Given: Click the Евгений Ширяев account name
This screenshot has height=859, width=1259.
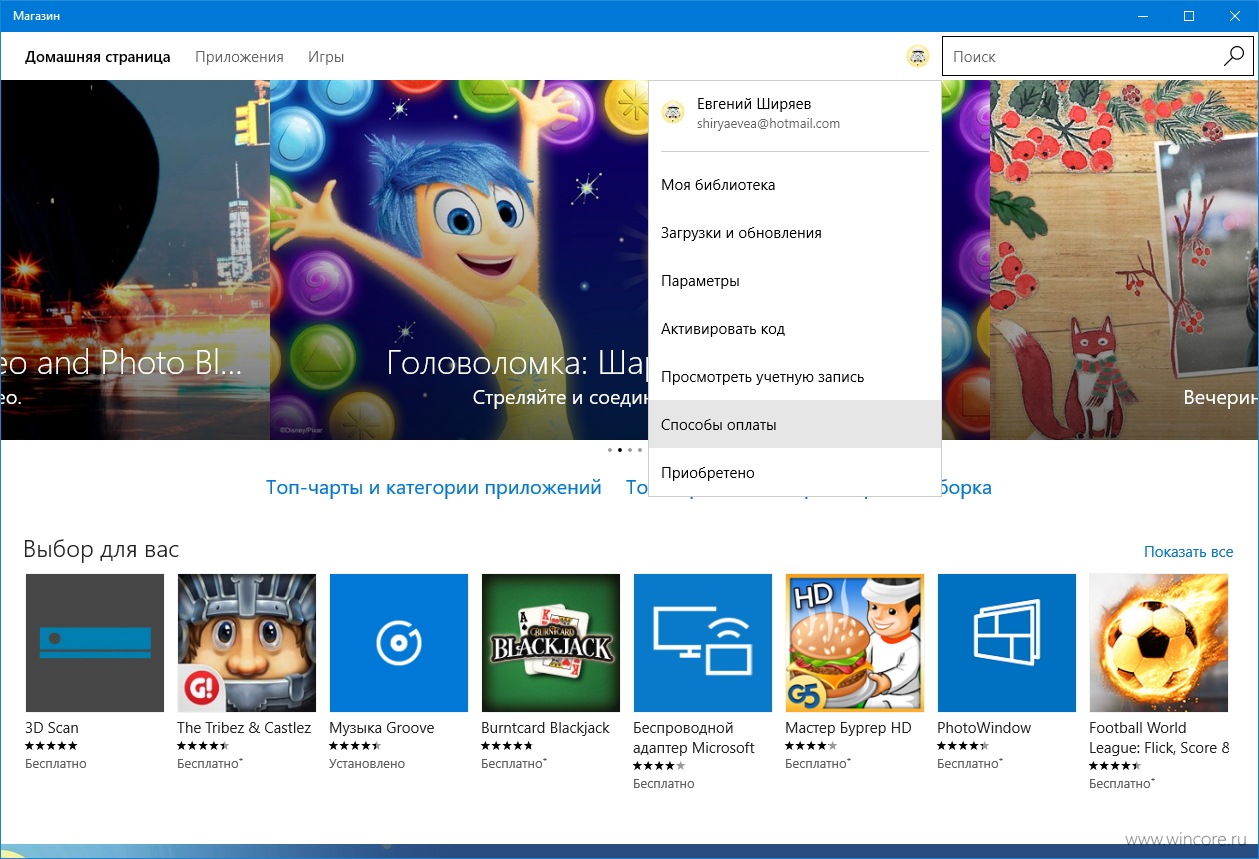Looking at the screenshot, I should pos(754,104).
